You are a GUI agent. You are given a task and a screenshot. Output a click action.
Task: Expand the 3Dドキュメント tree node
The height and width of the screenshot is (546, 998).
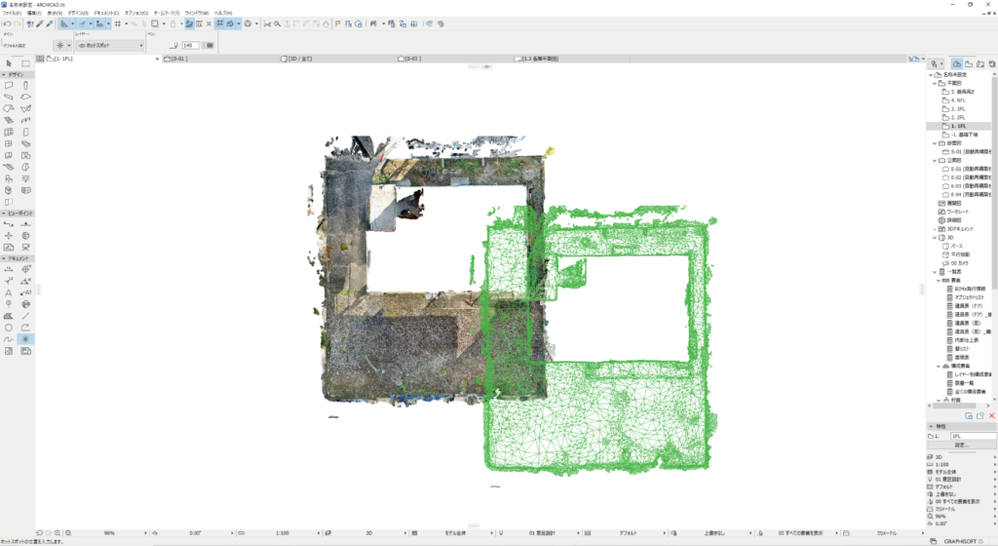pyautogui.click(x=935, y=228)
